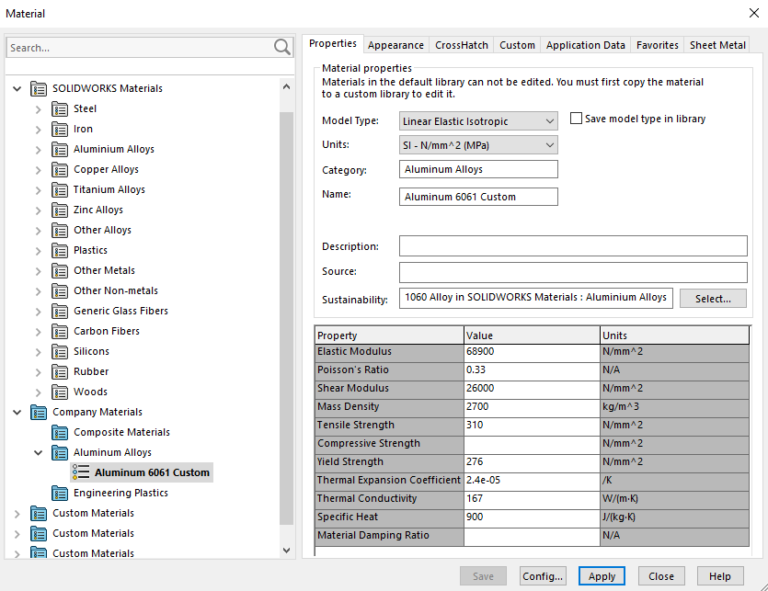
Task: Click the Select... sustainability button
Action: point(713,299)
